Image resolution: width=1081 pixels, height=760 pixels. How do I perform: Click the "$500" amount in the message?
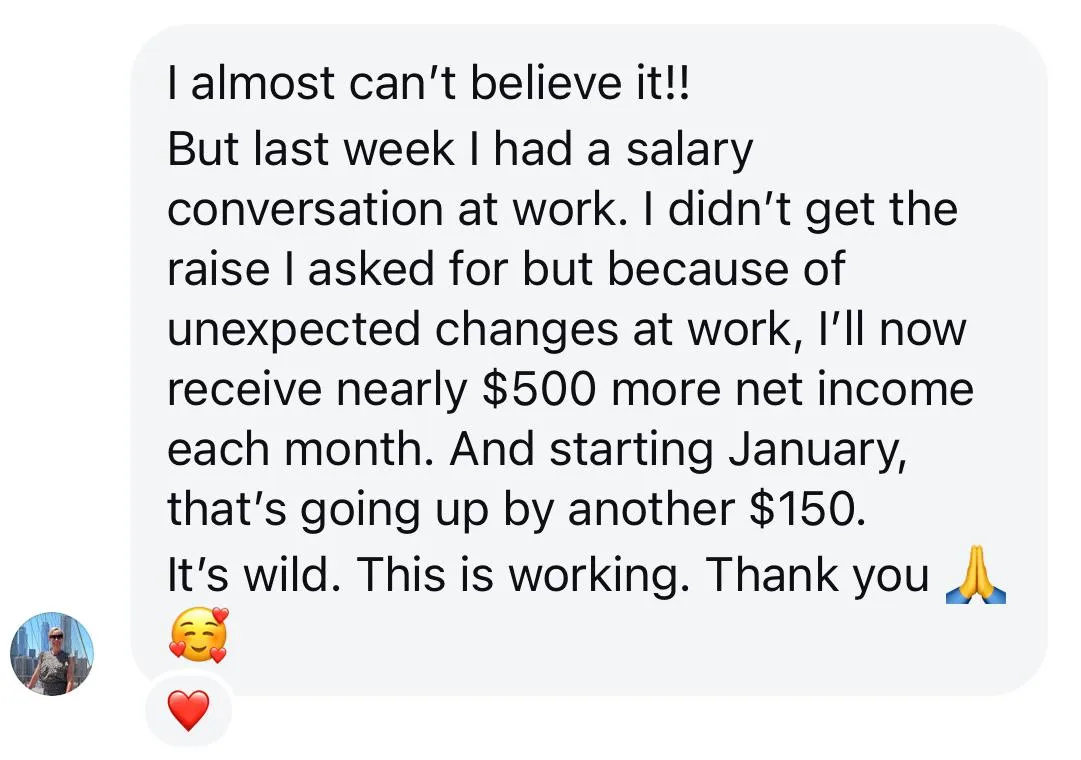click(x=538, y=390)
